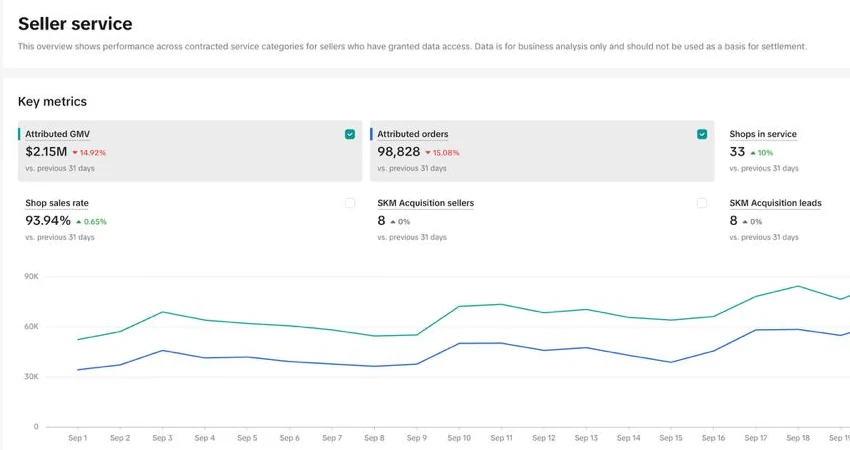This screenshot has width=850, height=450.
Task: Click the Sep 10 axis label
Action: click(x=459, y=438)
